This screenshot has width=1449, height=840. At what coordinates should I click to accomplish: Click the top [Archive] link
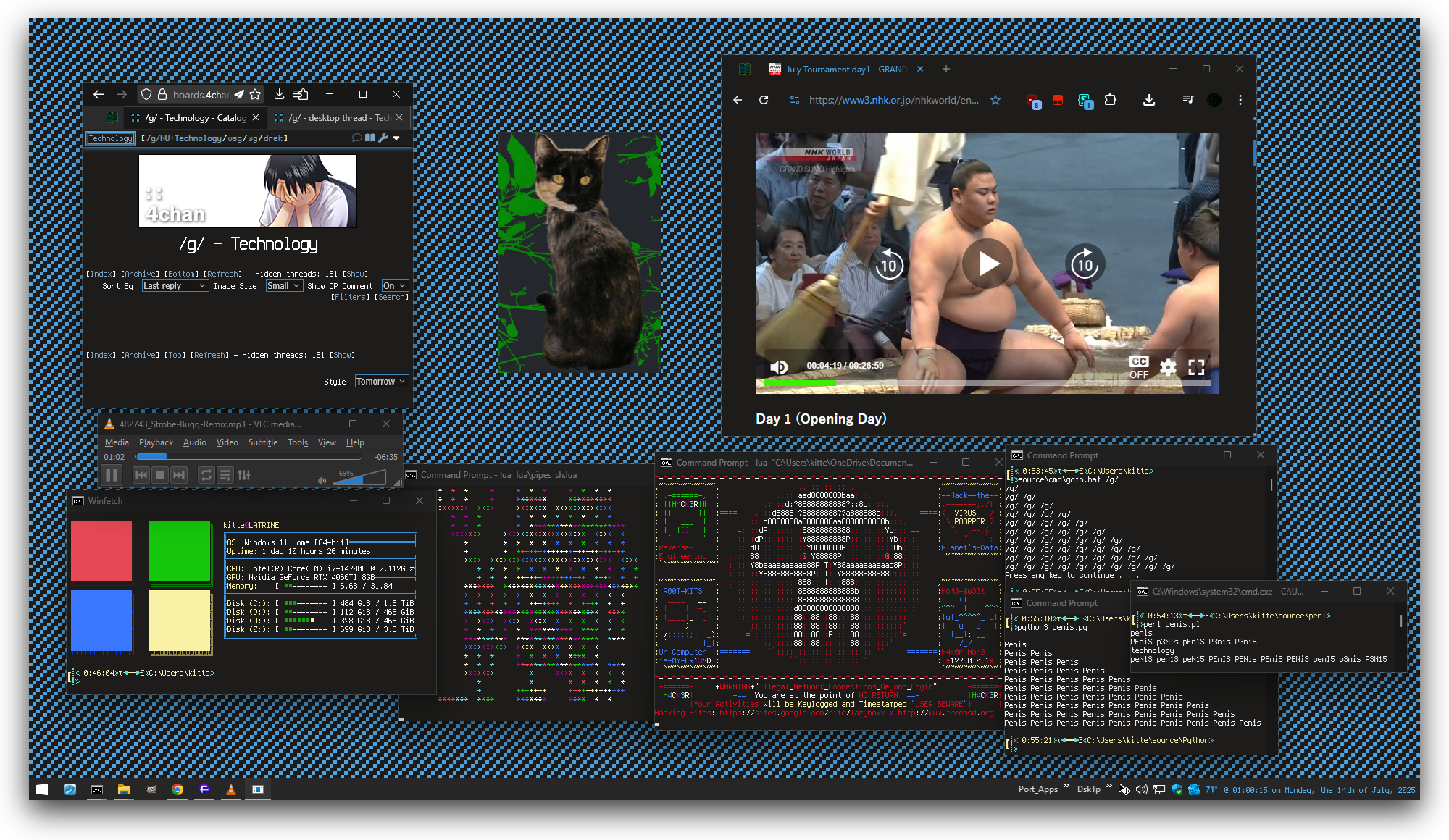[x=141, y=274]
